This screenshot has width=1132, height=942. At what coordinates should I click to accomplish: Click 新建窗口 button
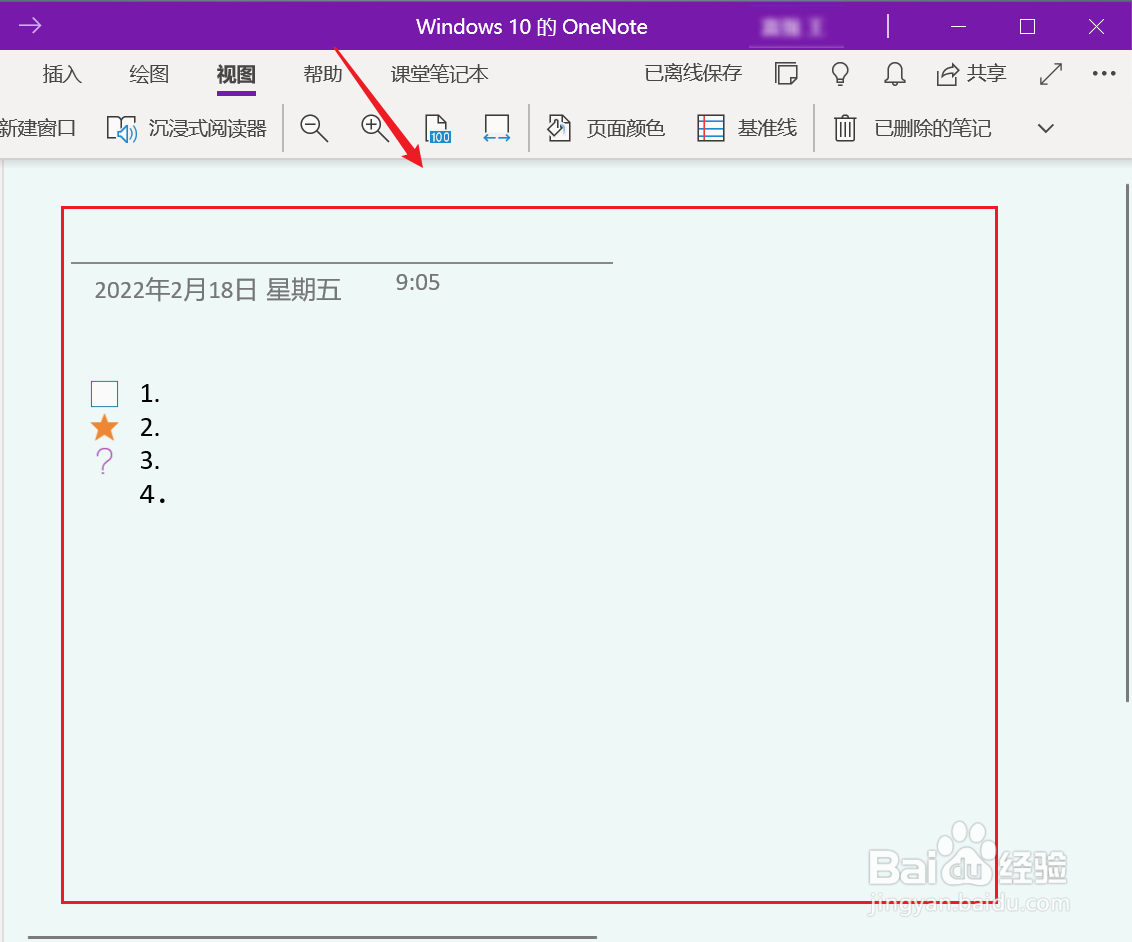pos(38,128)
